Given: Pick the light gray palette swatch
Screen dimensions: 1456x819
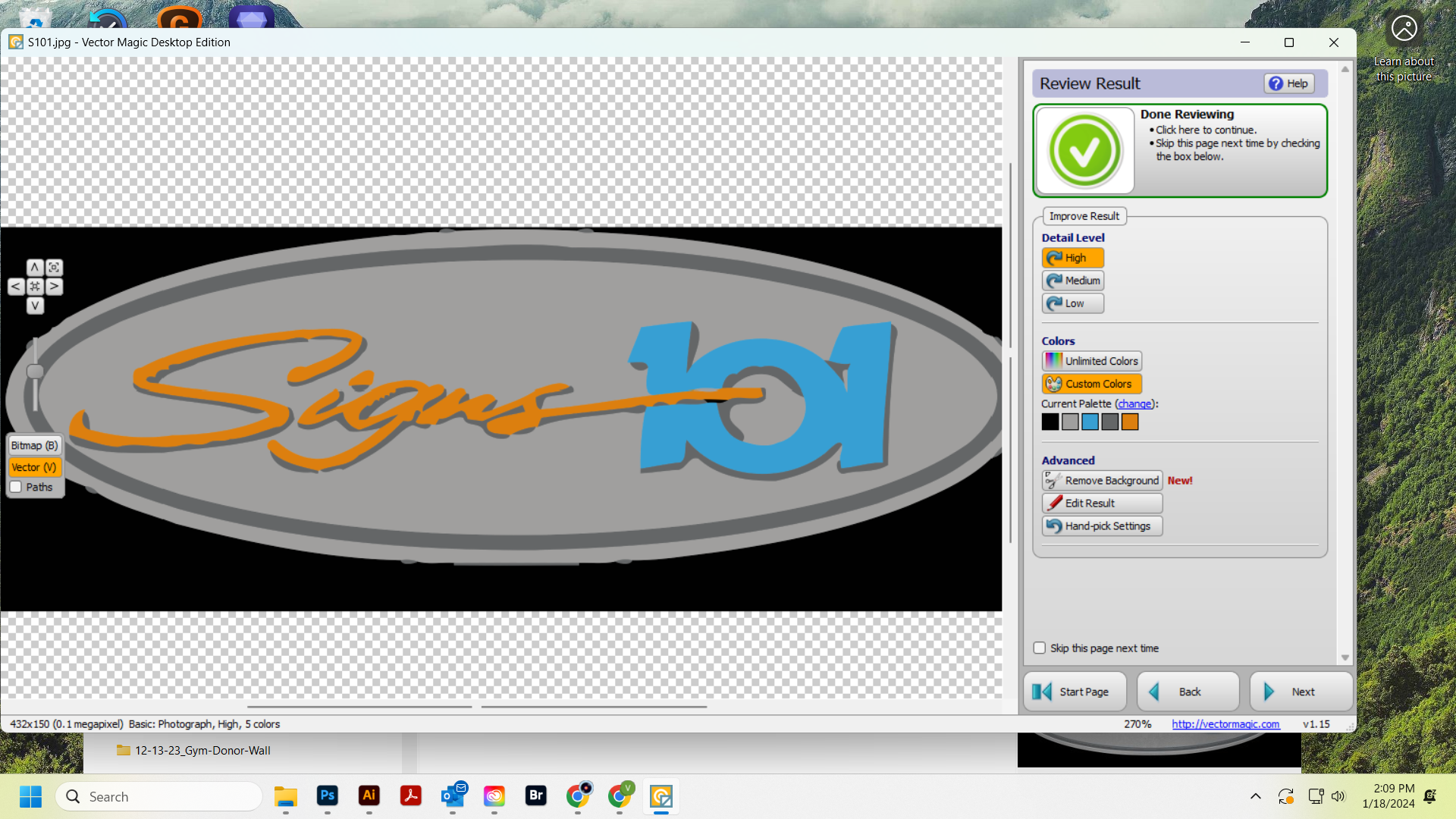Looking at the screenshot, I should [x=1070, y=422].
